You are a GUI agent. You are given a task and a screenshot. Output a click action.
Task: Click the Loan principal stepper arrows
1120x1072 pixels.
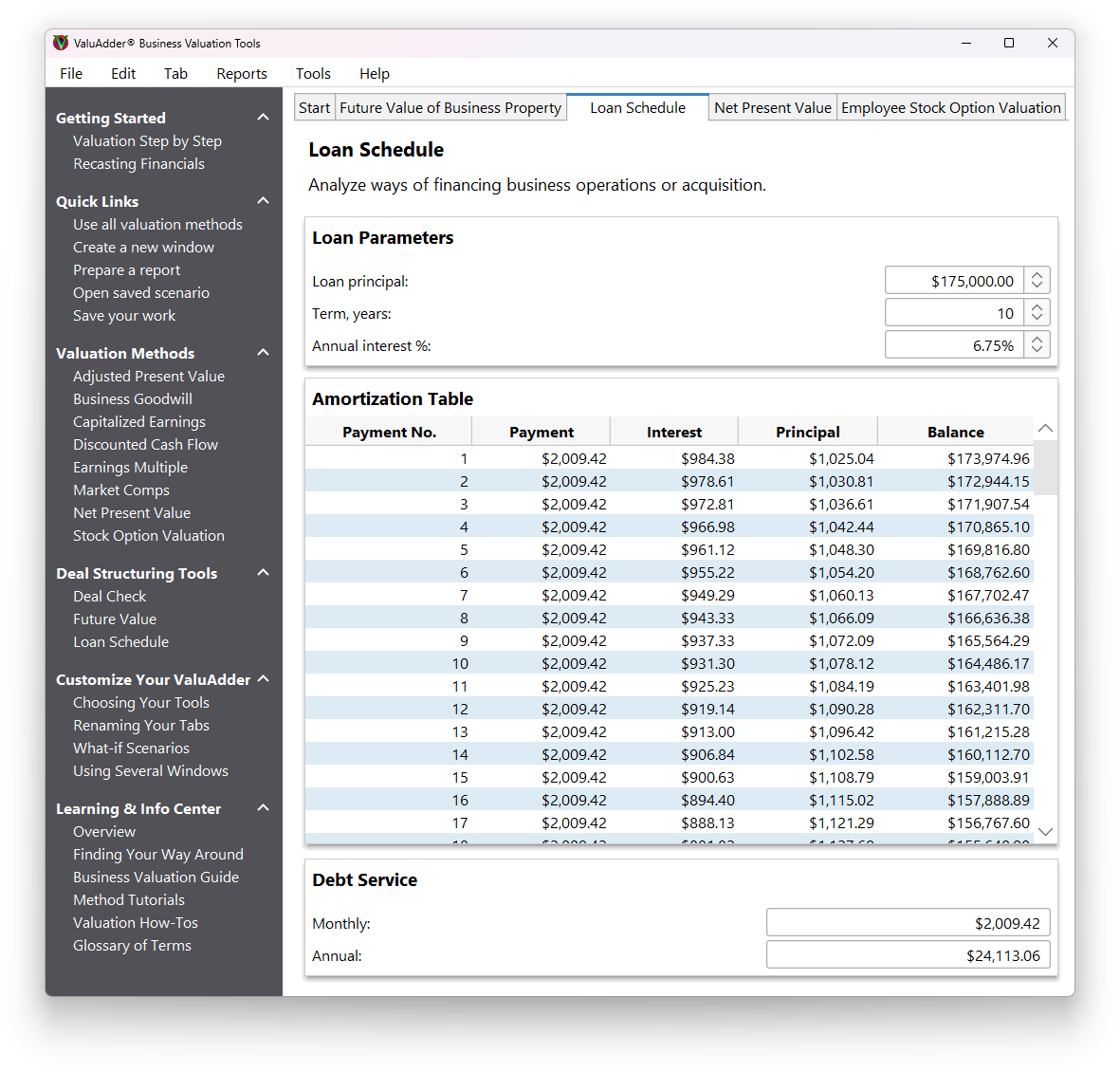click(1037, 280)
